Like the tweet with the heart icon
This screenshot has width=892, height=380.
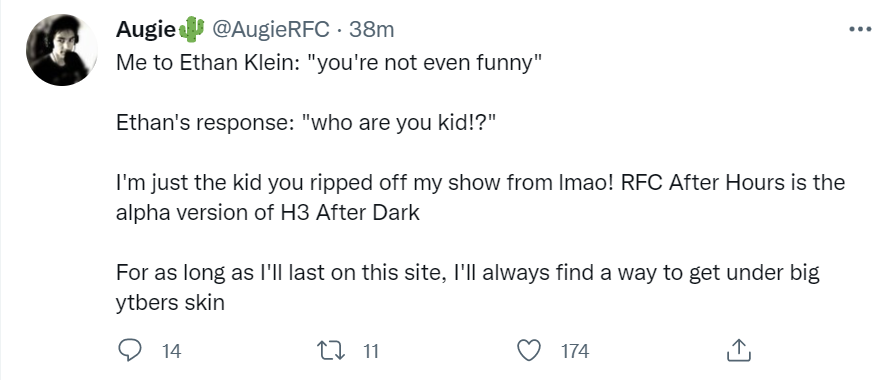[528, 350]
